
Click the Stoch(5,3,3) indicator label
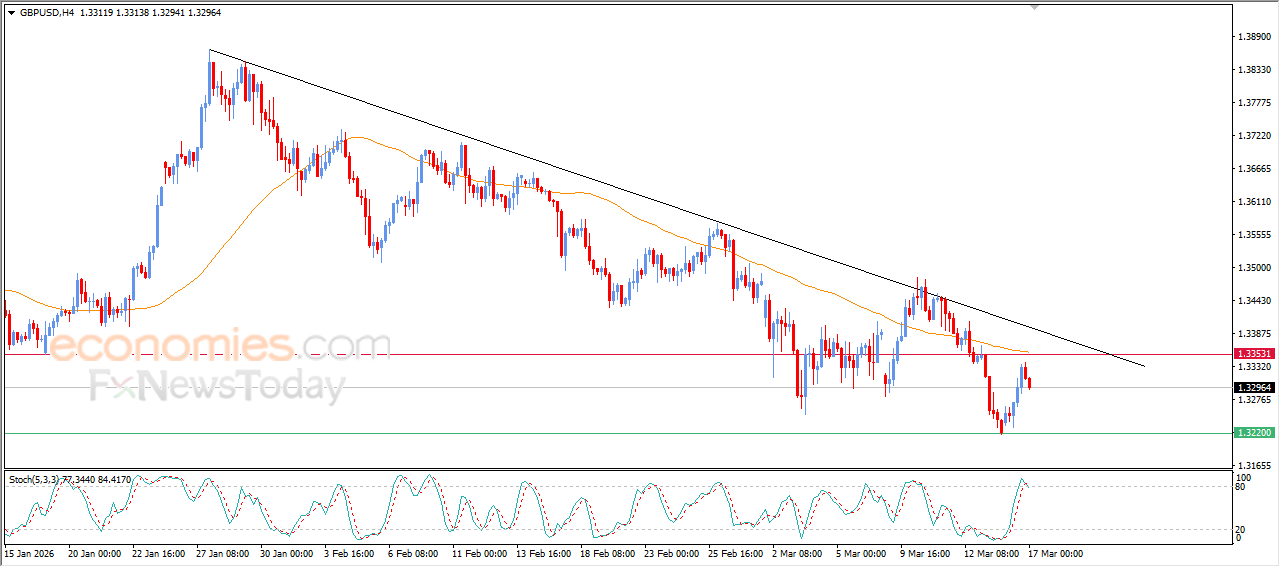pos(34,480)
